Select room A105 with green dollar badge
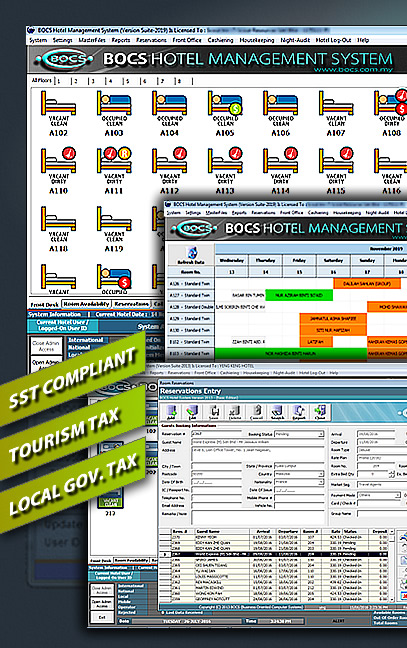 (x=225, y=103)
